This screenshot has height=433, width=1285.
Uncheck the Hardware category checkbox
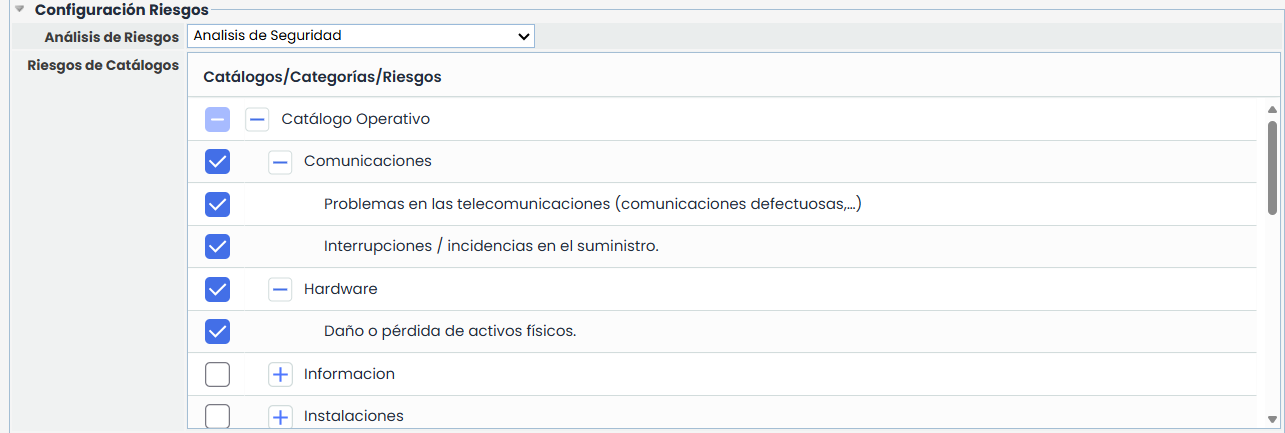(217, 290)
